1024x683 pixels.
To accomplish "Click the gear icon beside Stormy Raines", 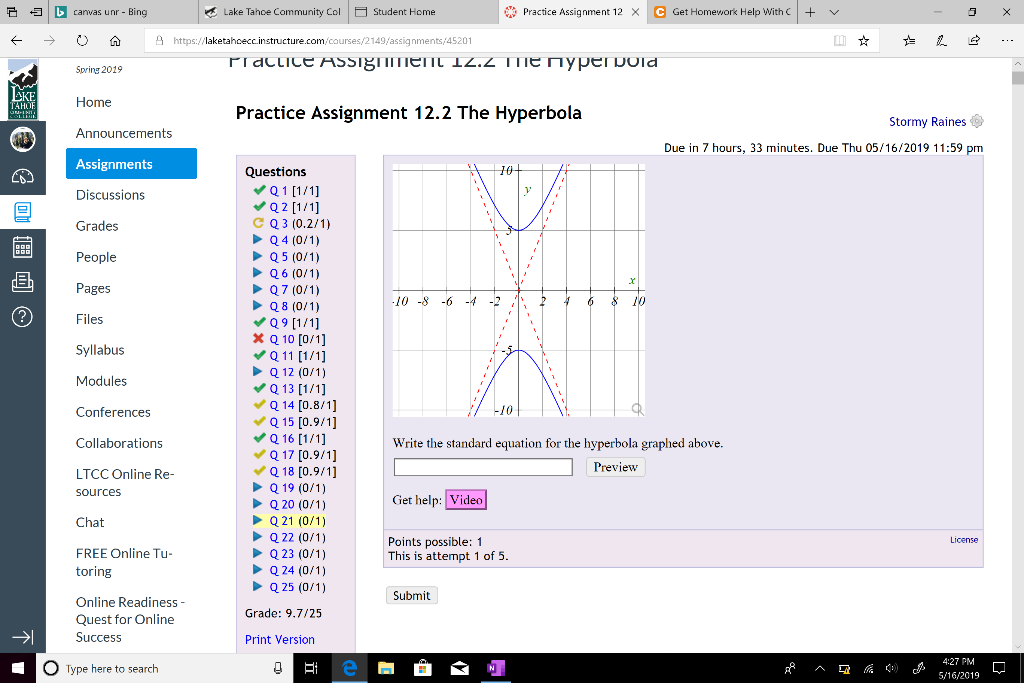I will point(977,121).
